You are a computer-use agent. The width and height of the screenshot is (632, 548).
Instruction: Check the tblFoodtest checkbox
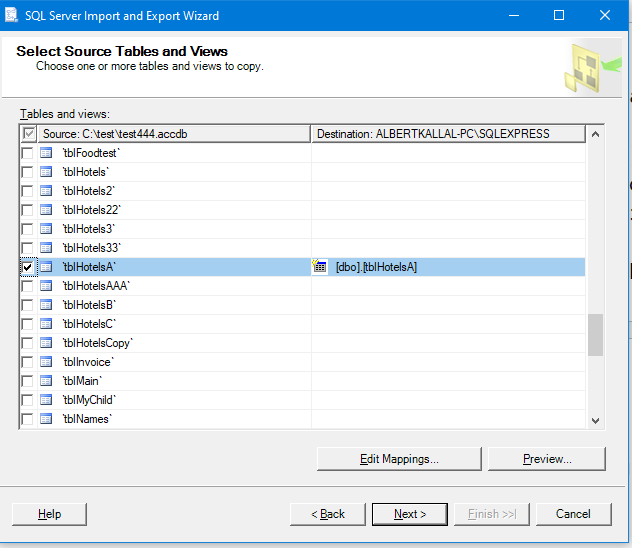[x=27, y=153]
